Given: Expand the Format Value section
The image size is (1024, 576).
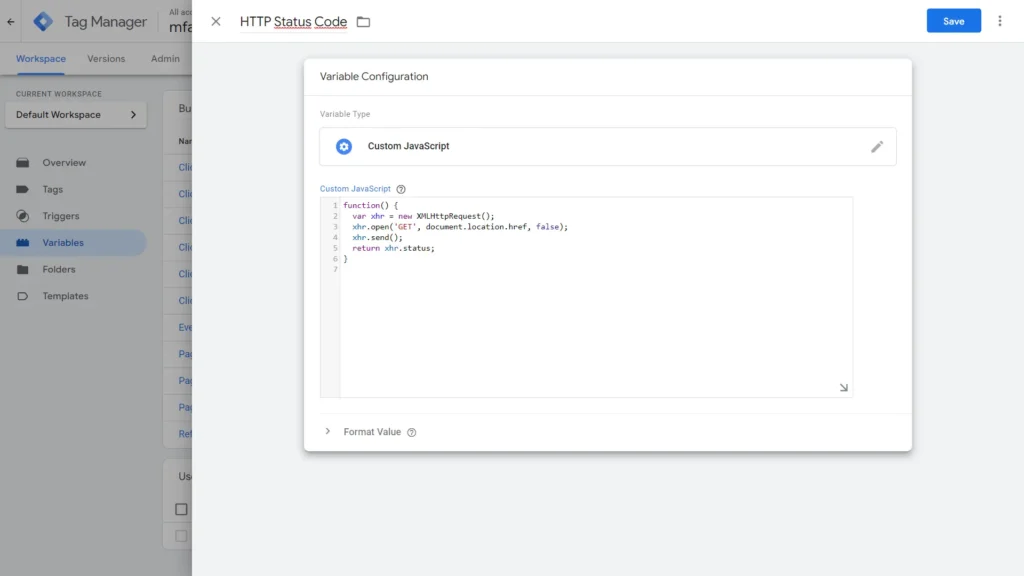Looking at the screenshot, I should tap(328, 431).
